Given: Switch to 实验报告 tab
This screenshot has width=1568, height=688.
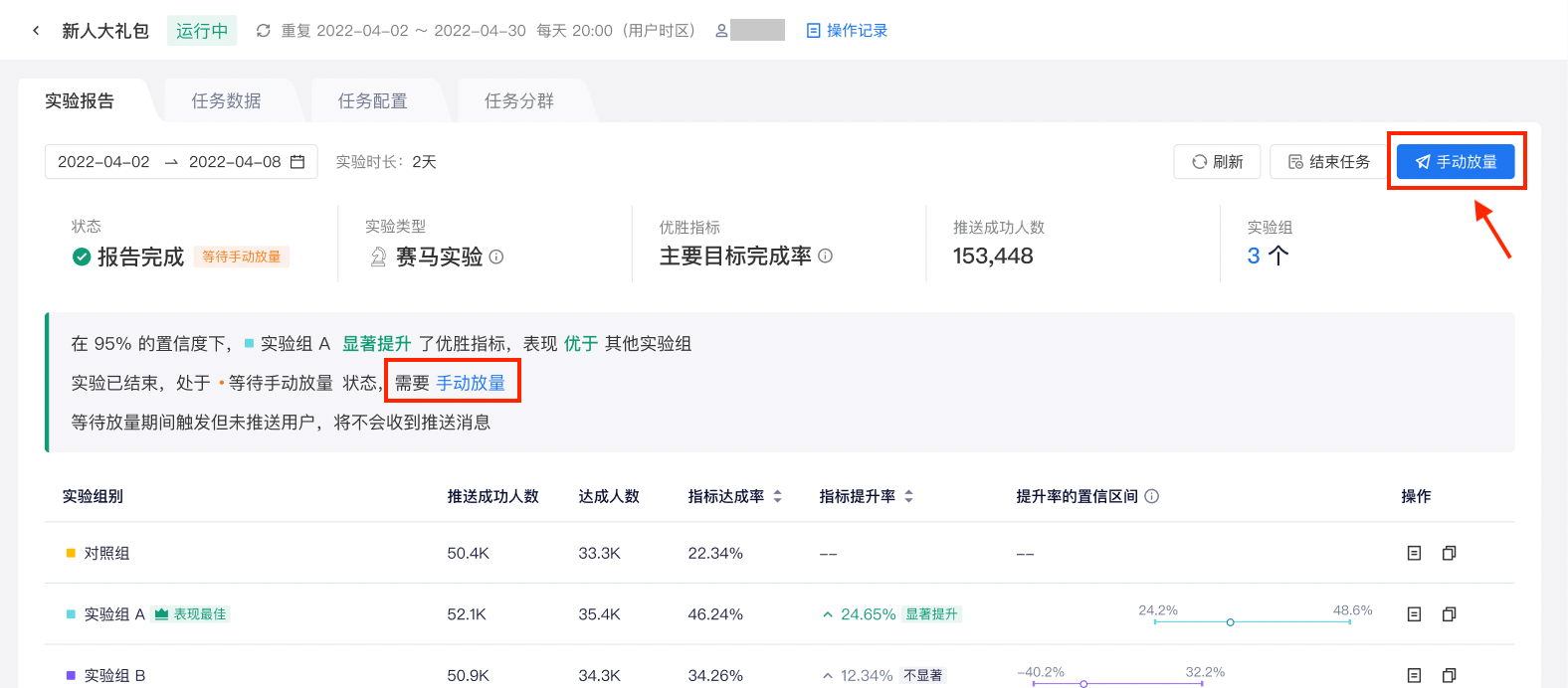Looking at the screenshot, I should (80, 100).
